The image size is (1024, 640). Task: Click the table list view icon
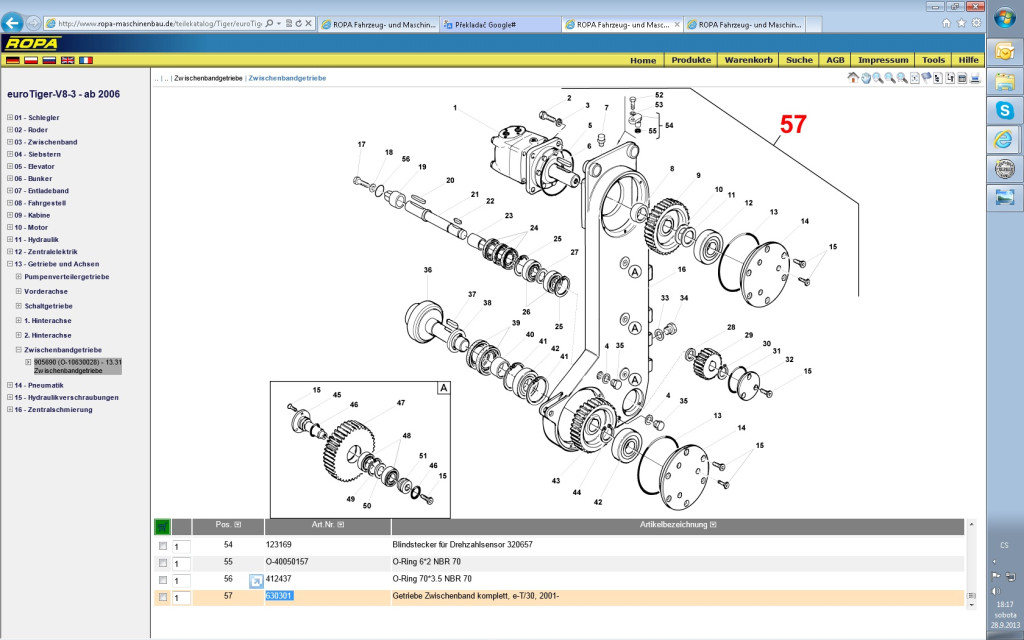click(962, 78)
